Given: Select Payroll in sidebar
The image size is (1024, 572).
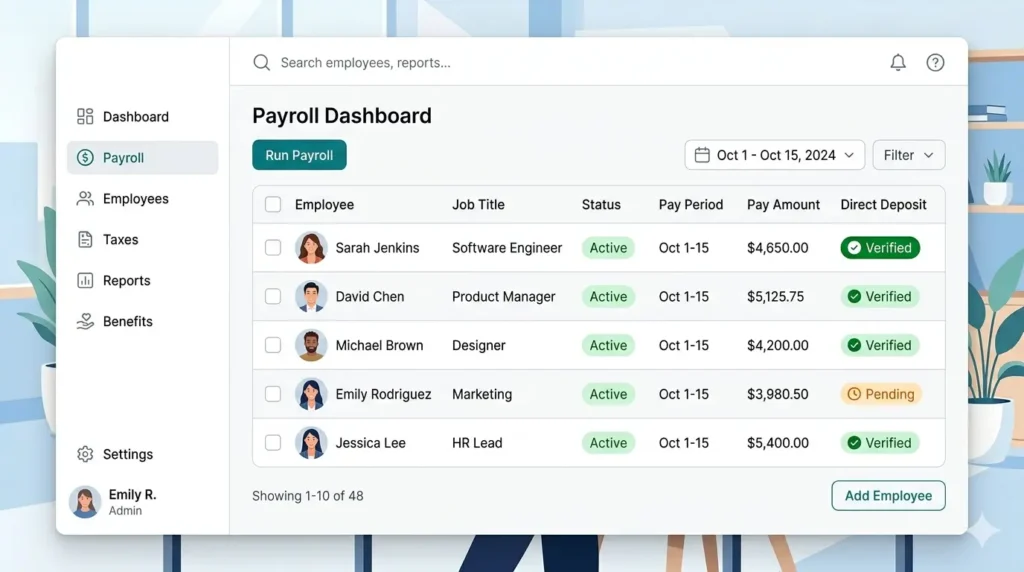Looking at the screenshot, I should point(142,157).
